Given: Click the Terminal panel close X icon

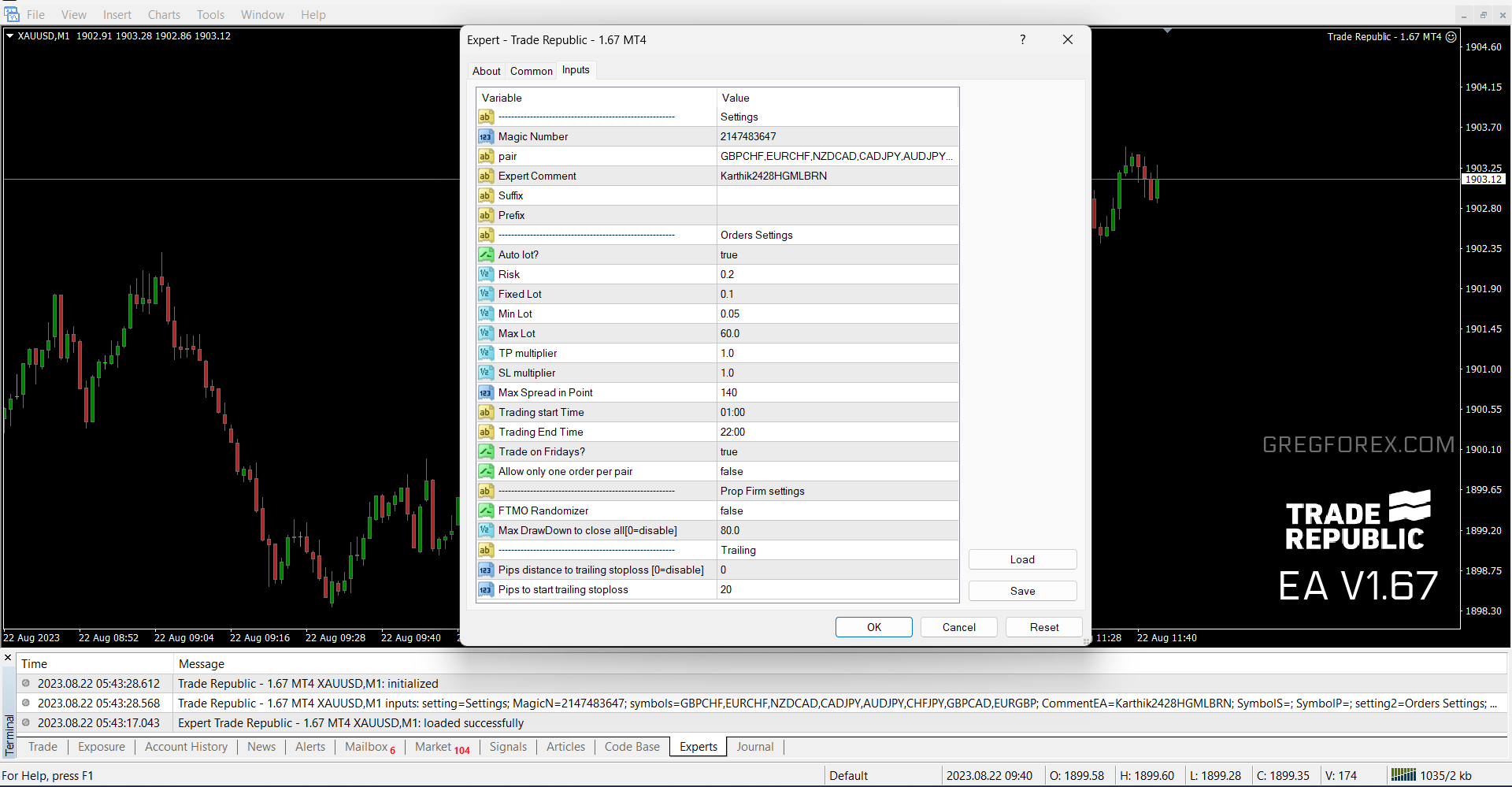Looking at the screenshot, I should click(x=8, y=658).
